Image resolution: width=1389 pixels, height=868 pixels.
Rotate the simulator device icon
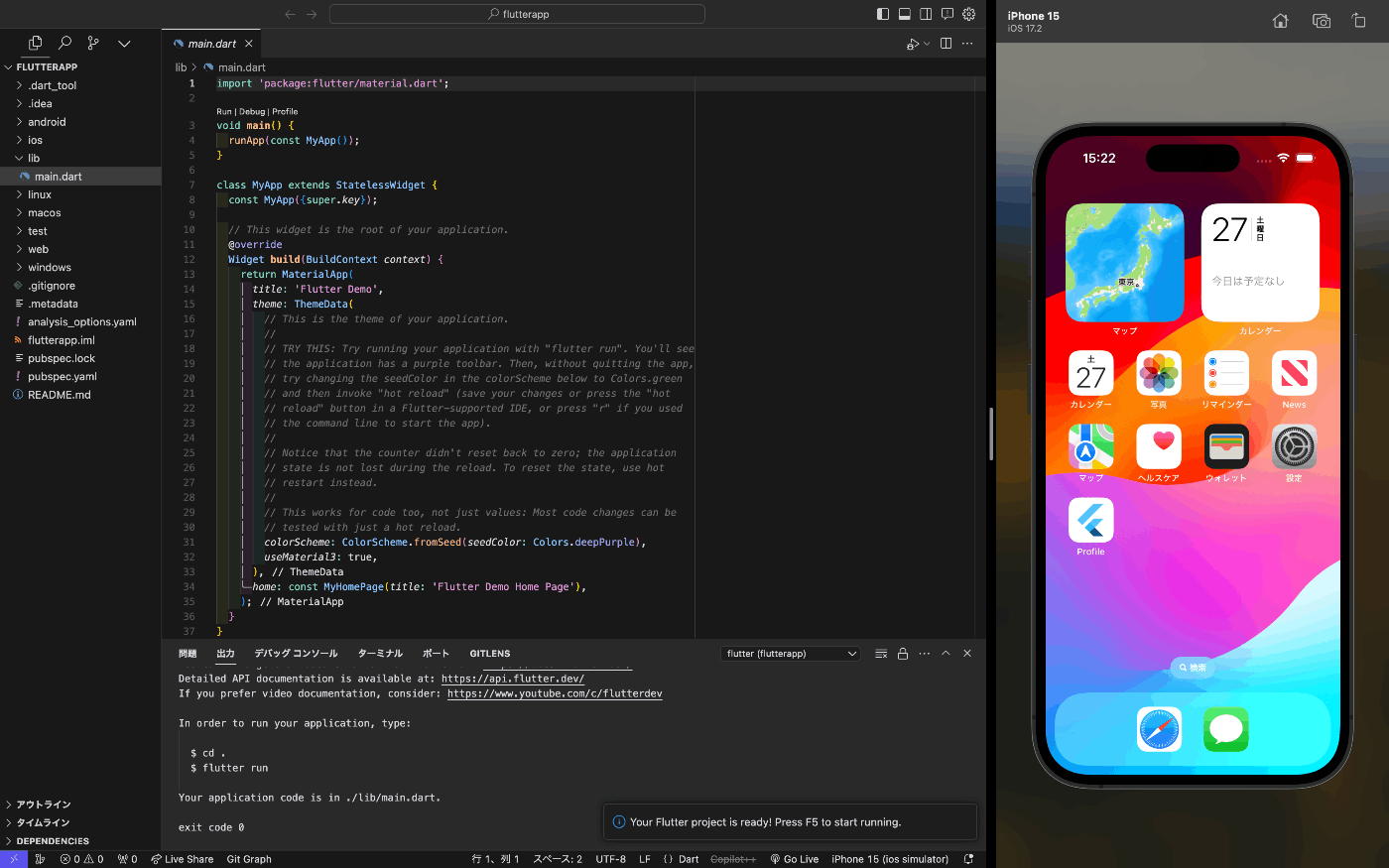pyautogui.click(x=1359, y=21)
